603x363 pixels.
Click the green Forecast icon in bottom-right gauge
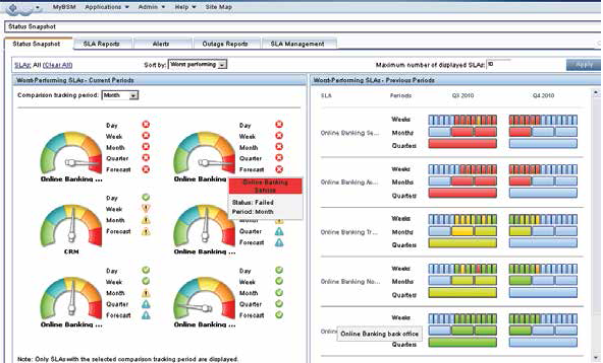(x=279, y=315)
